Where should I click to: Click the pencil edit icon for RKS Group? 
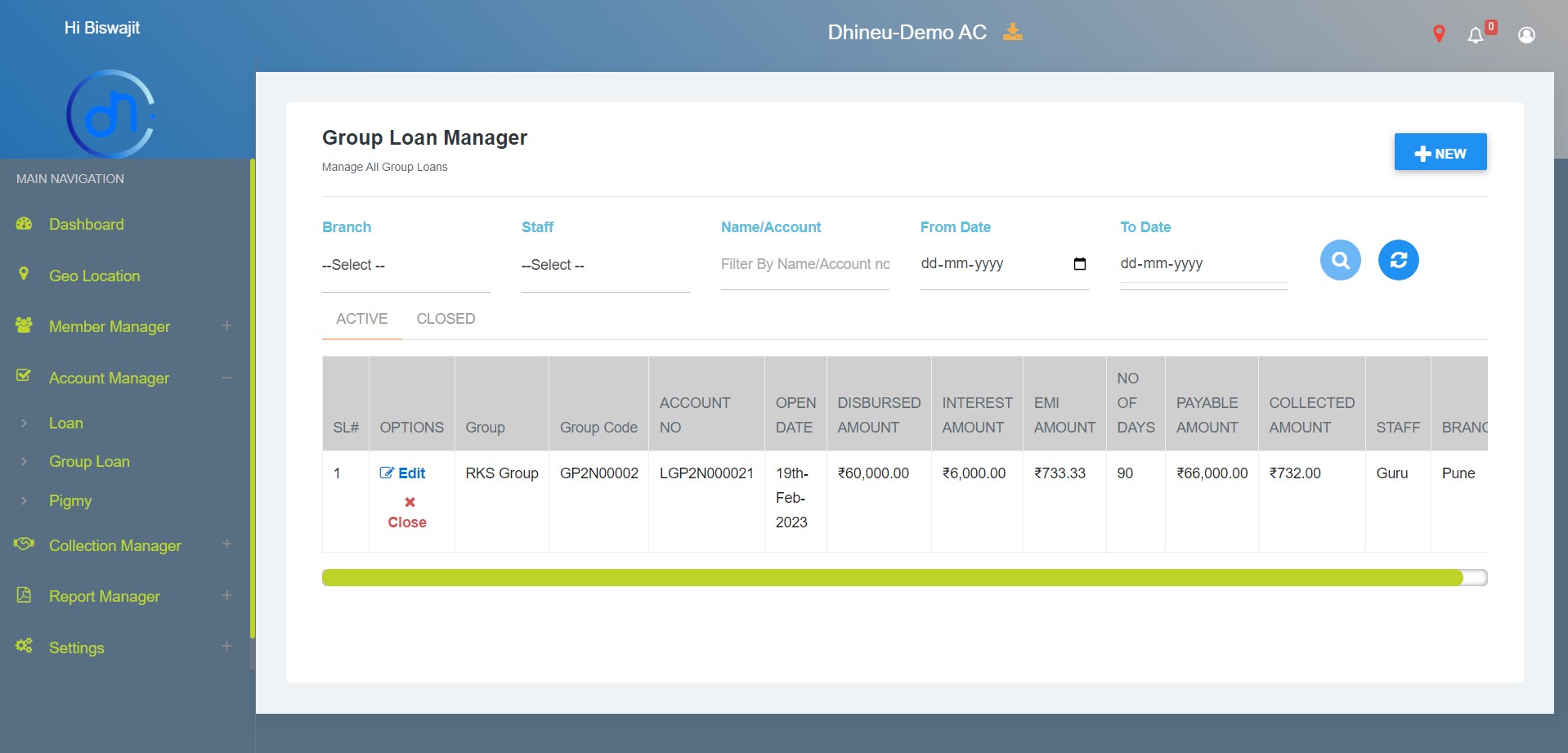387,473
